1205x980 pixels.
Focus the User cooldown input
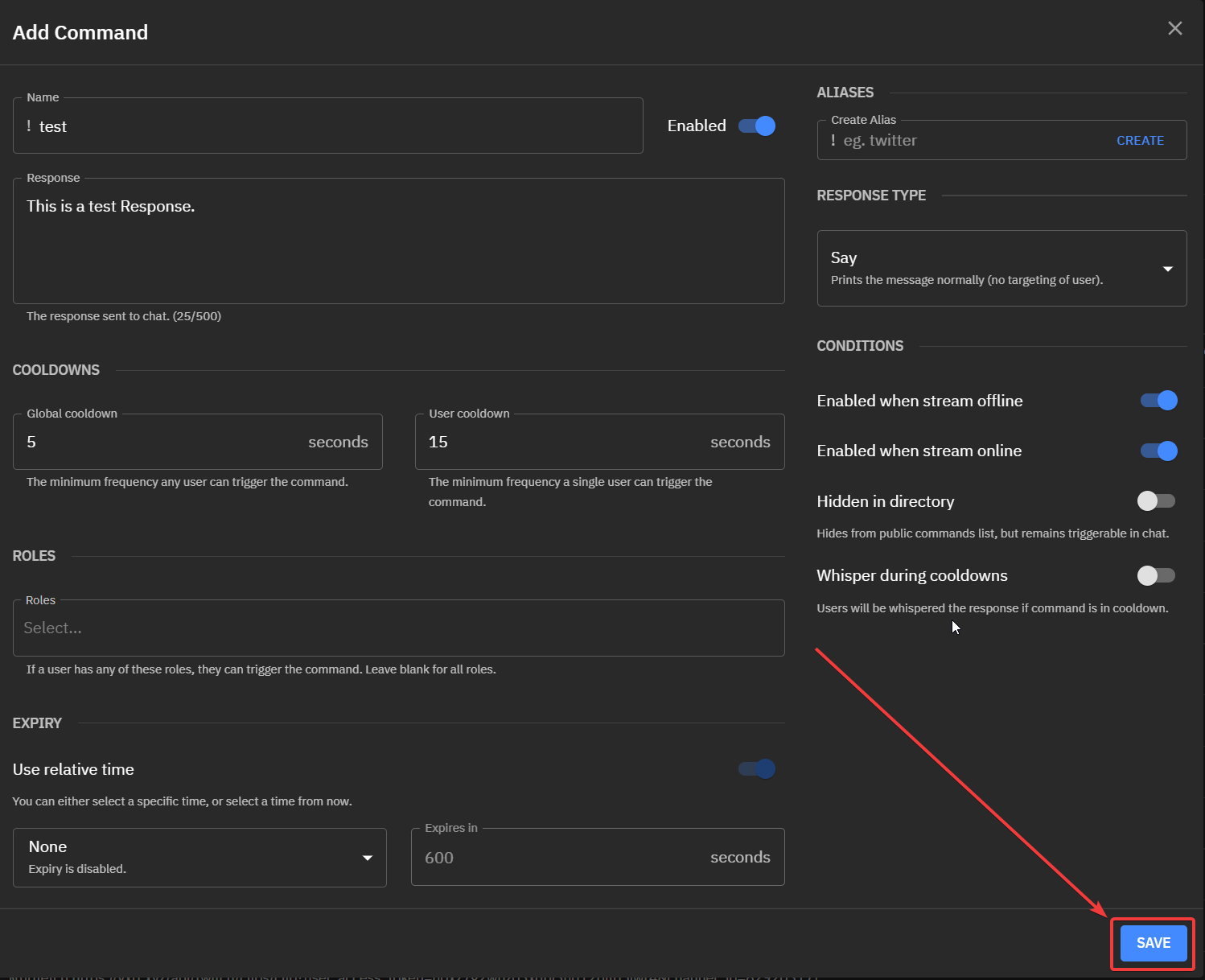click(563, 443)
